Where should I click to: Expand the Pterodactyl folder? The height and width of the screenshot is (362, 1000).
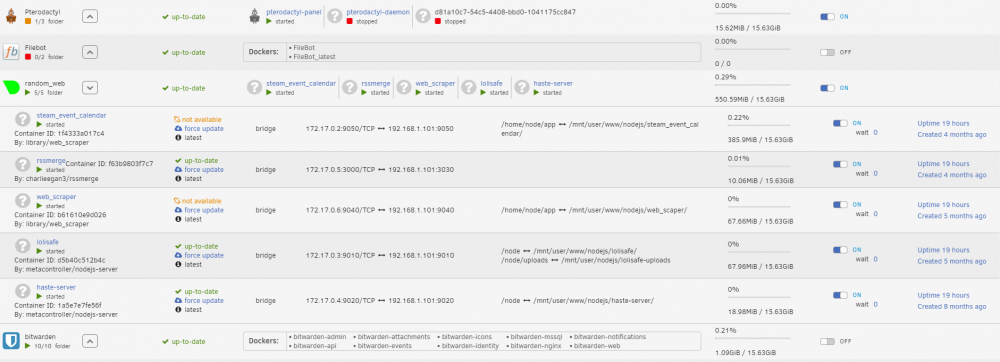point(91,17)
